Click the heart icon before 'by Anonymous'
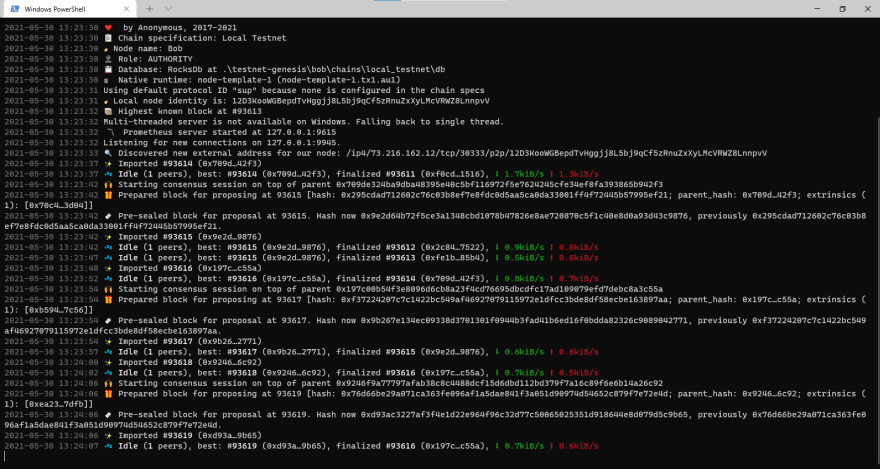Viewport: 880px width, 469px height. [x=108, y=27]
